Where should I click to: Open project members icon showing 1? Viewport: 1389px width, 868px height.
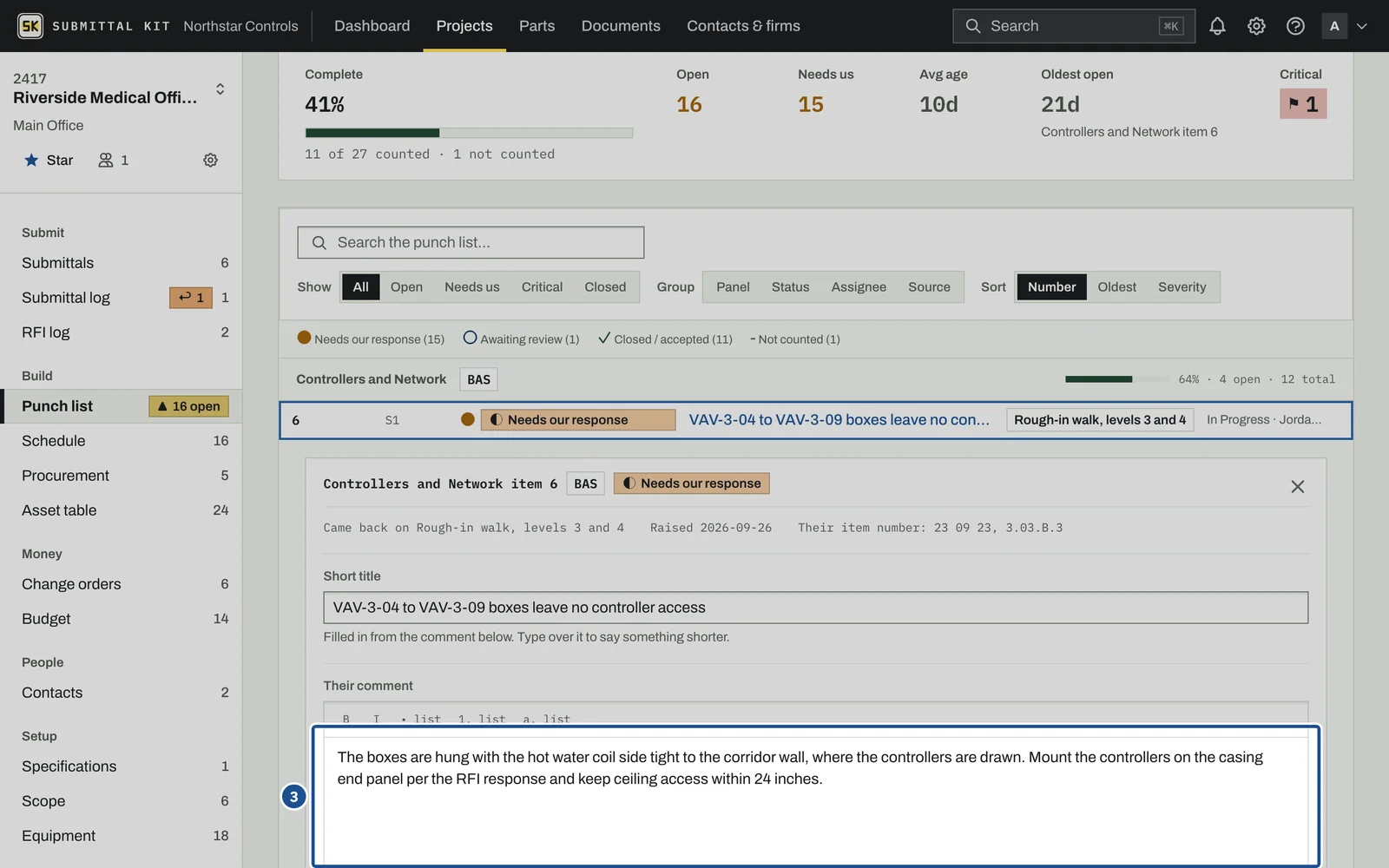[114, 160]
